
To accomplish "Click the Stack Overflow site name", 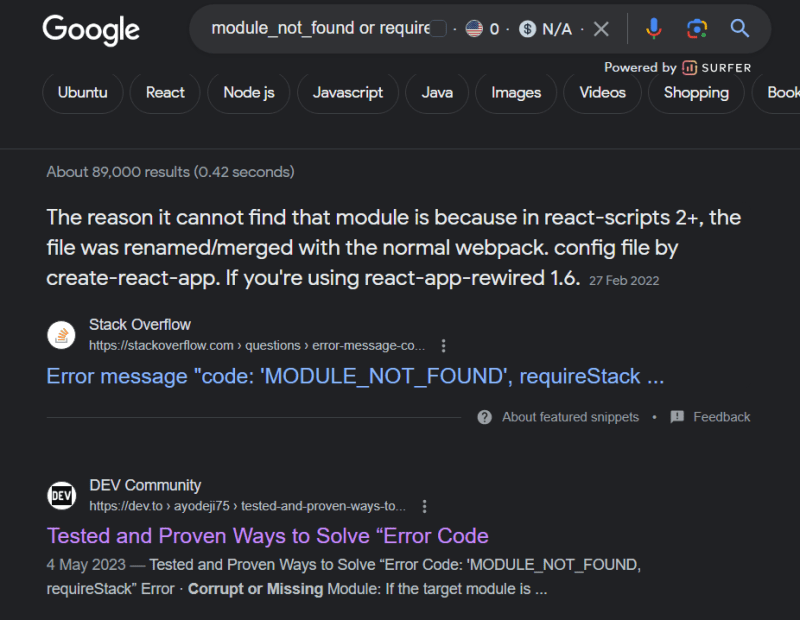I will click(140, 325).
